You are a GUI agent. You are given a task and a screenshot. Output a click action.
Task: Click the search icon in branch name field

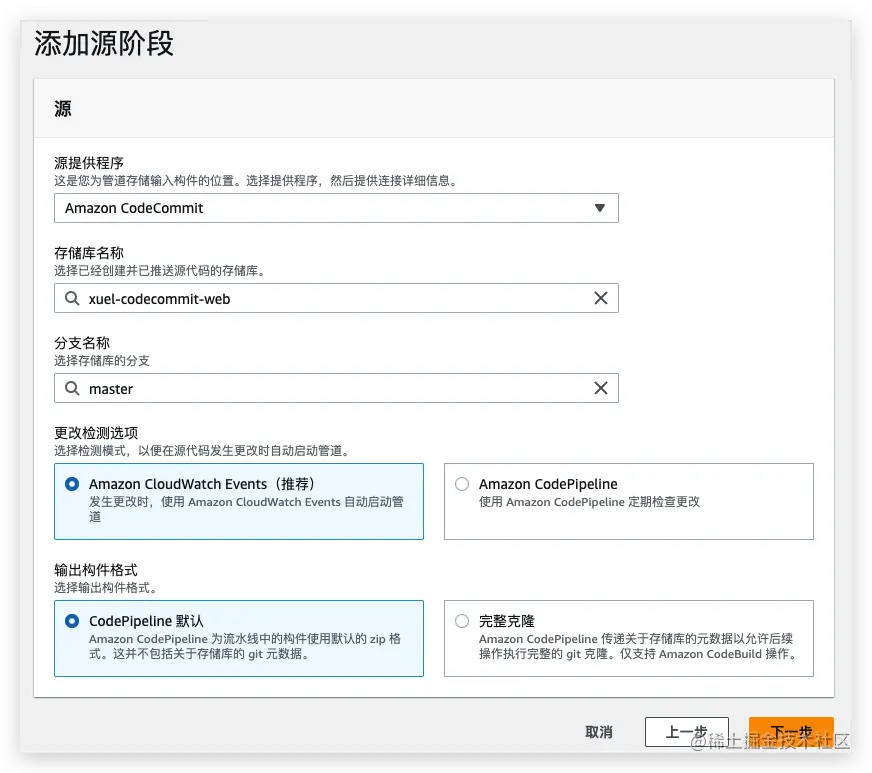tap(72, 388)
